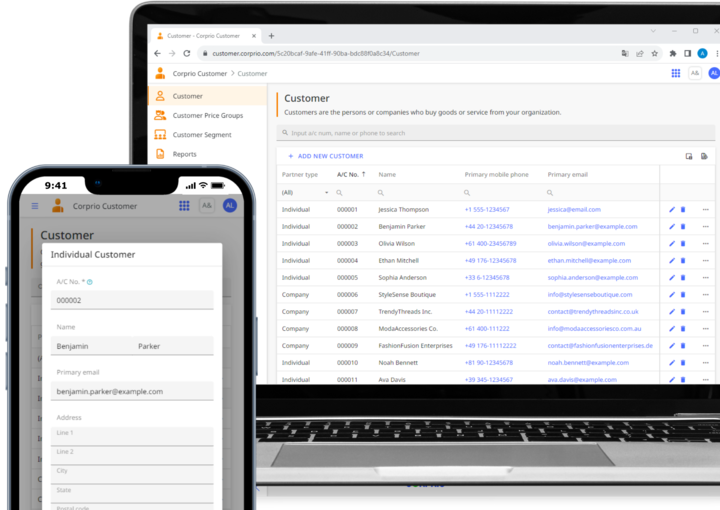Open the Partner type (All) filter dropdown
This screenshot has height=510, width=720.
(x=305, y=193)
